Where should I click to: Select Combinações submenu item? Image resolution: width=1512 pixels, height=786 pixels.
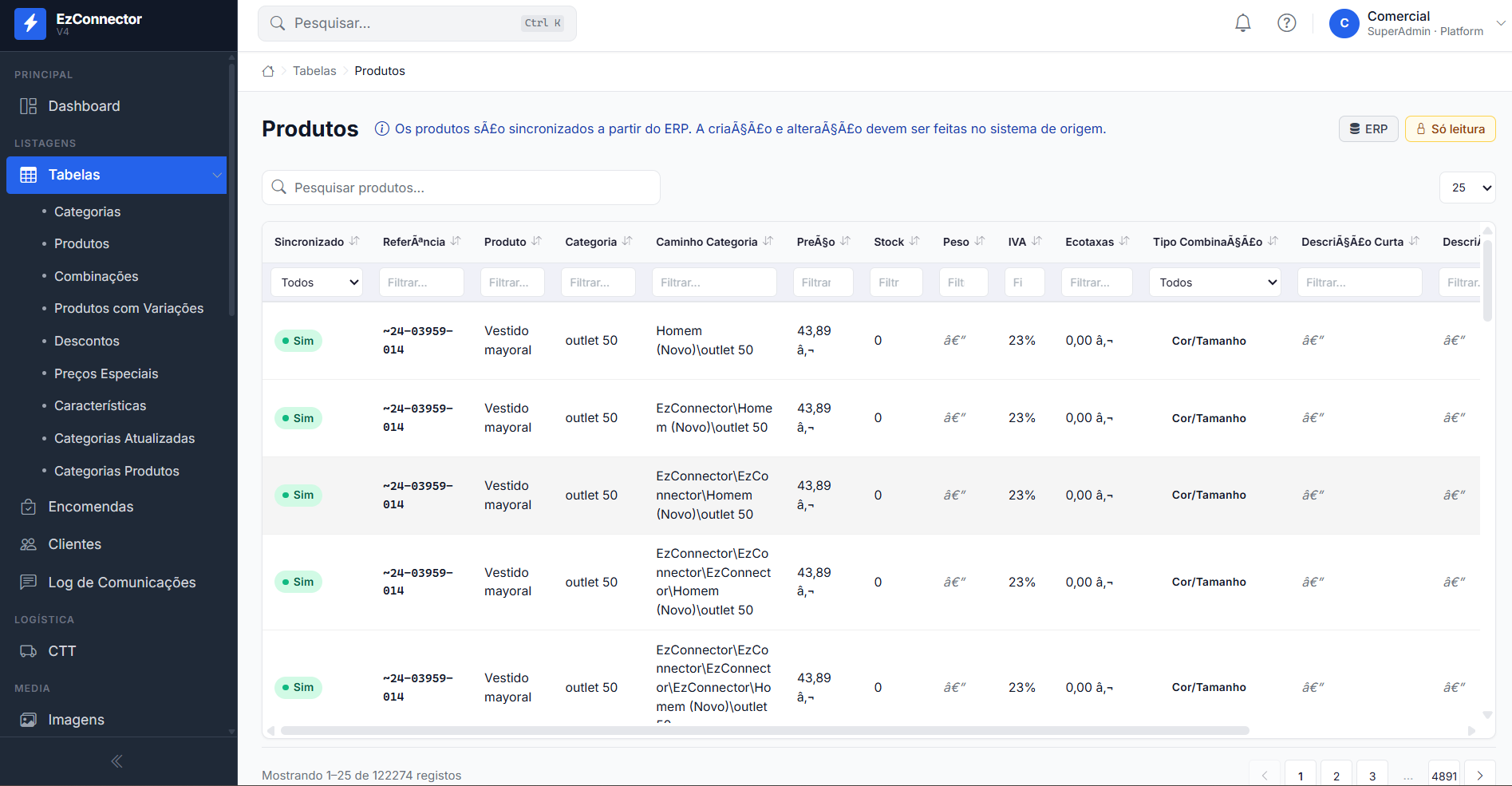pyautogui.click(x=96, y=276)
